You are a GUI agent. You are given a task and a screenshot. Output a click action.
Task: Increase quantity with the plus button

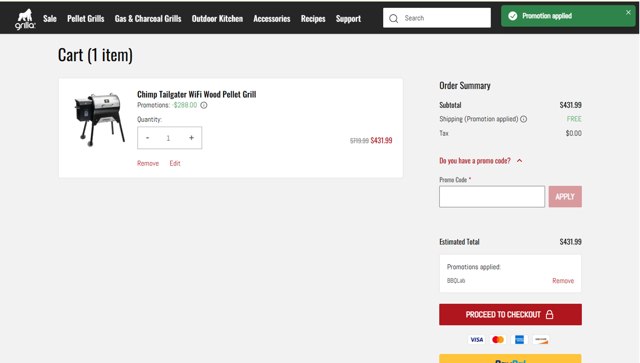tap(191, 138)
